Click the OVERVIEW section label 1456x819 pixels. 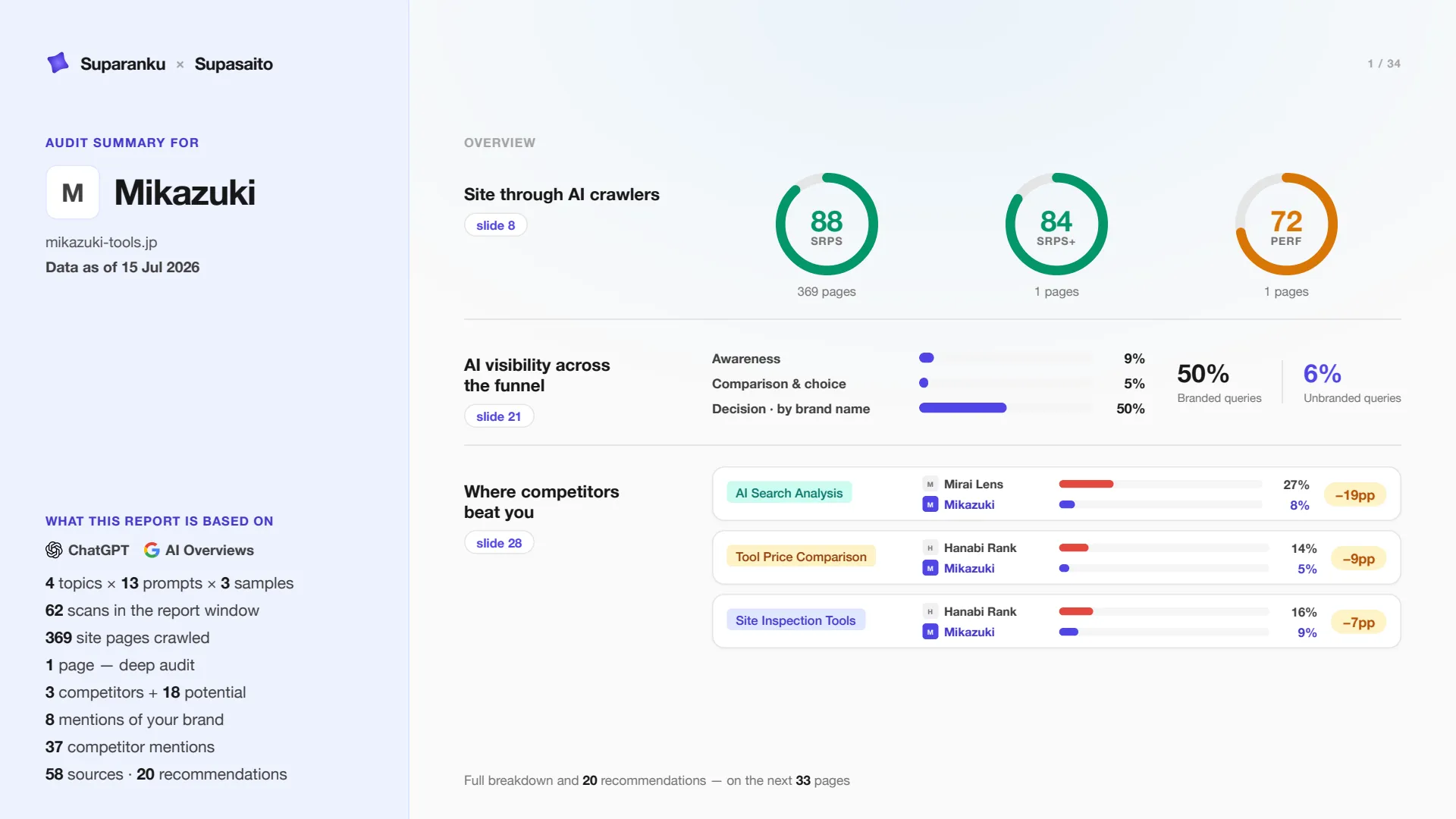tap(500, 143)
